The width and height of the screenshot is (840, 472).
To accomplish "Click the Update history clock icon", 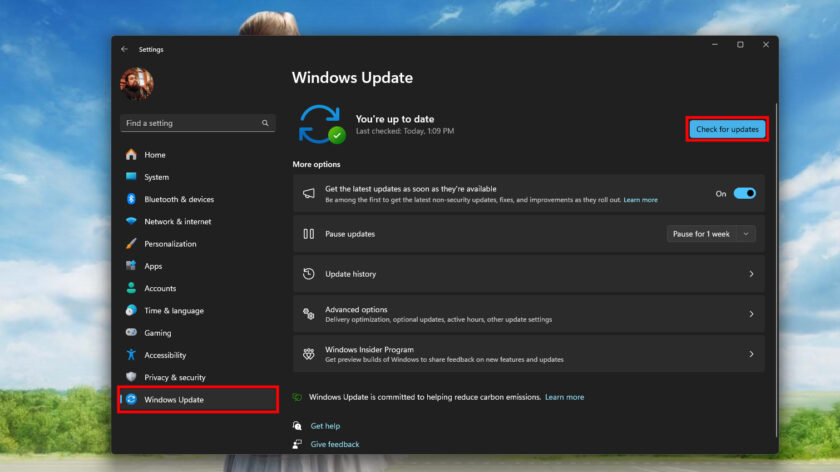I will tap(309, 274).
